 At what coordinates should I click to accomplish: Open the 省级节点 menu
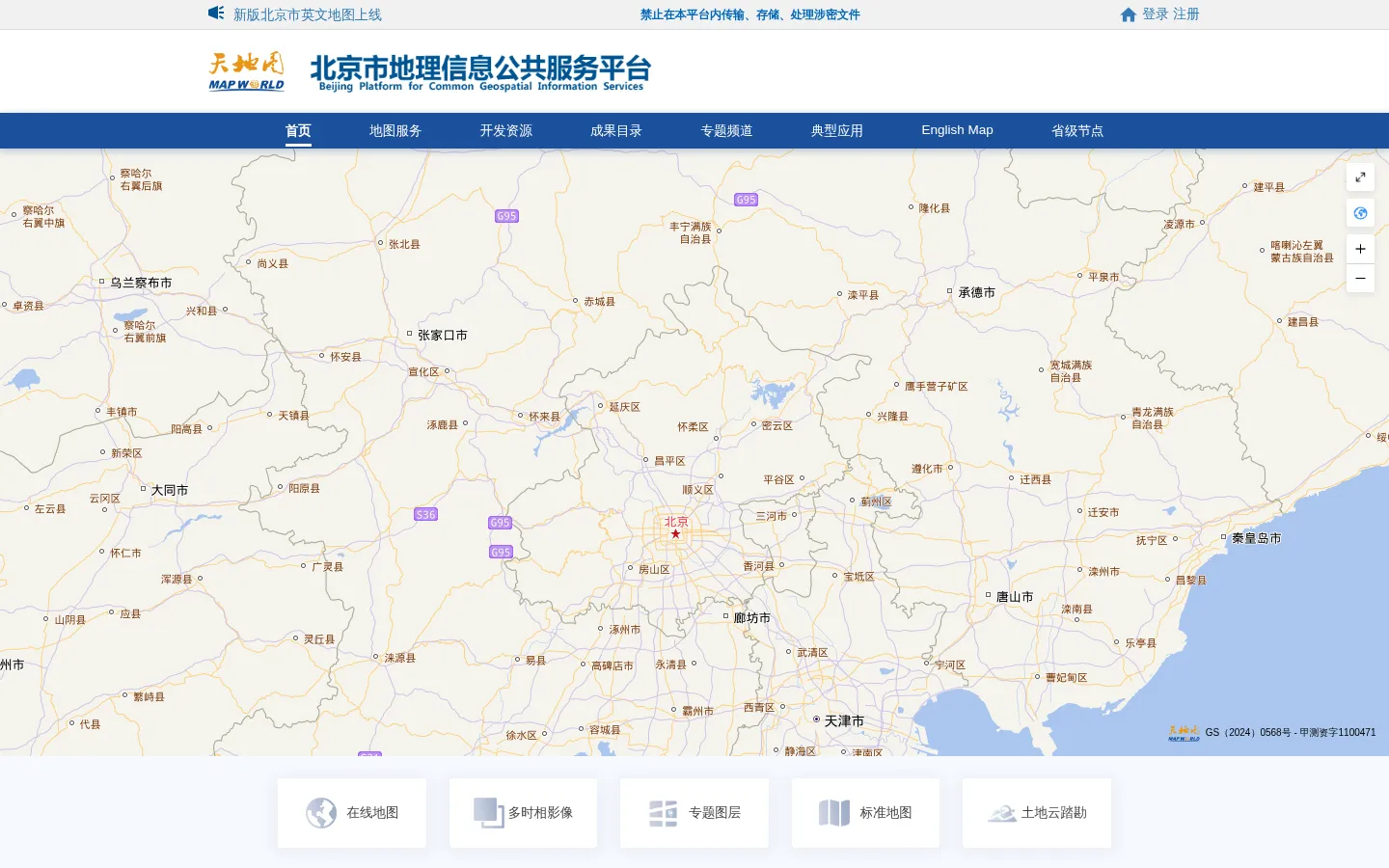(1077, 130)
